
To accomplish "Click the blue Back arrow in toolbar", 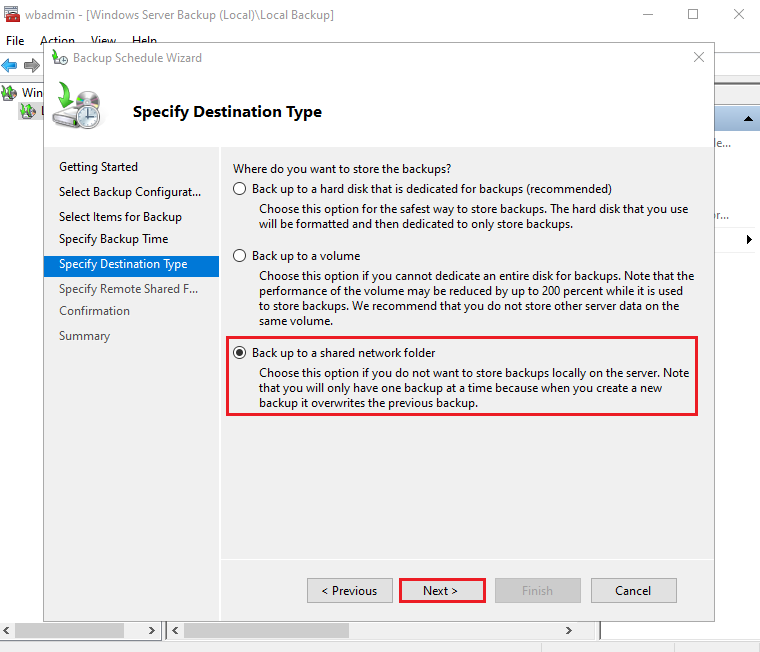I will pos(10,65).
